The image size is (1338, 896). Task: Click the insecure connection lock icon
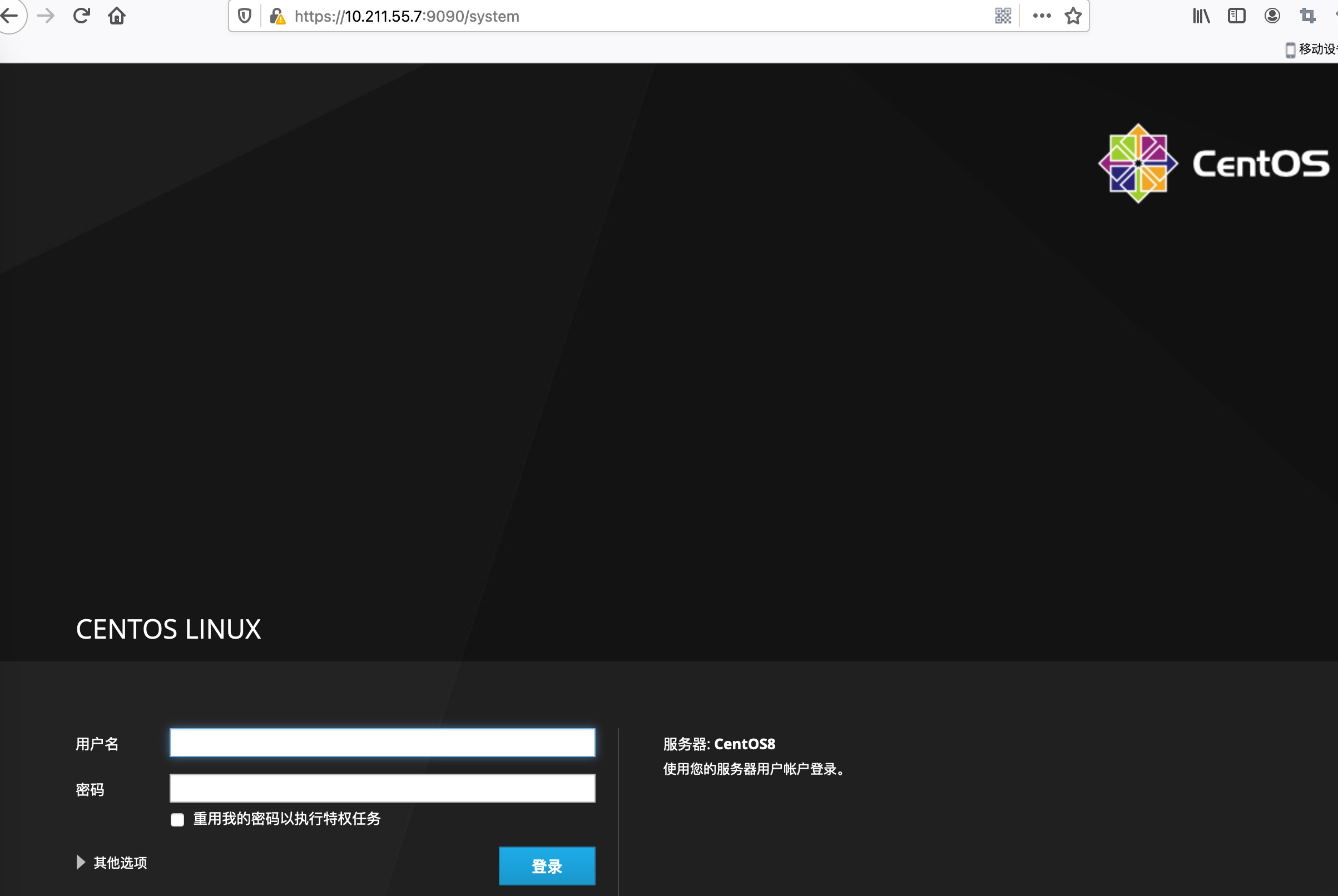277,16
